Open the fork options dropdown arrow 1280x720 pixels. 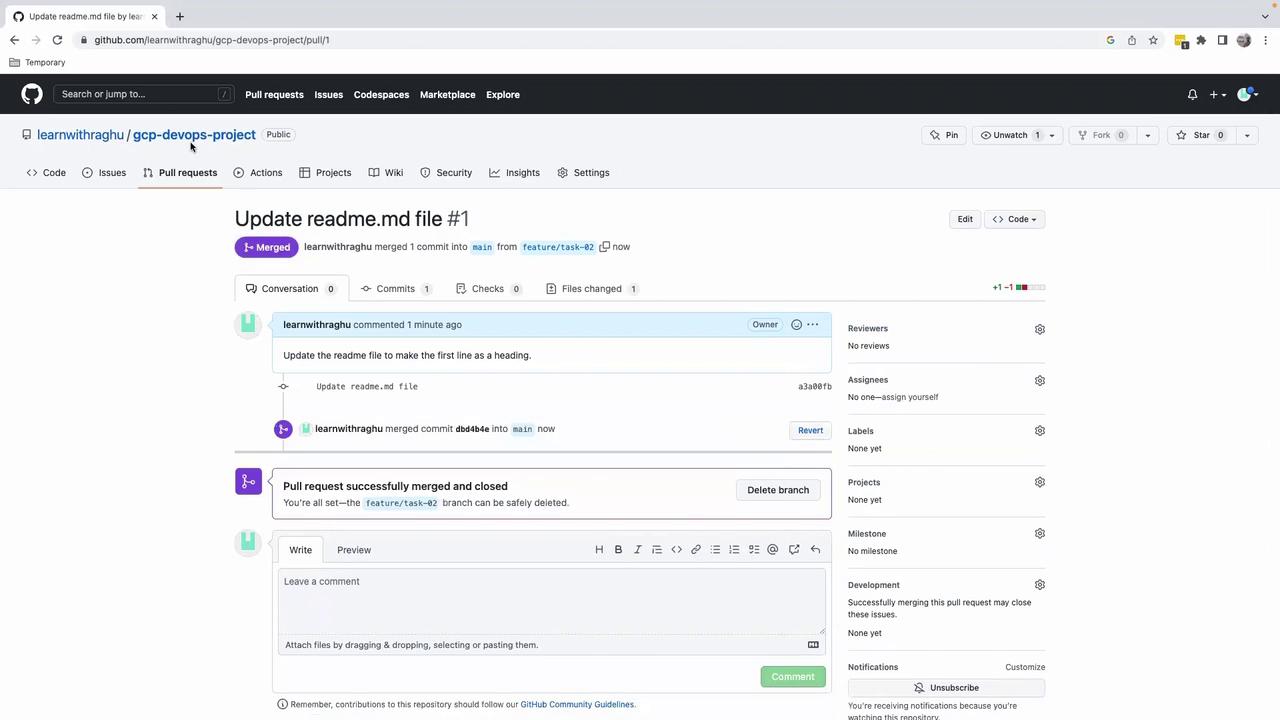coord(1147,135)
